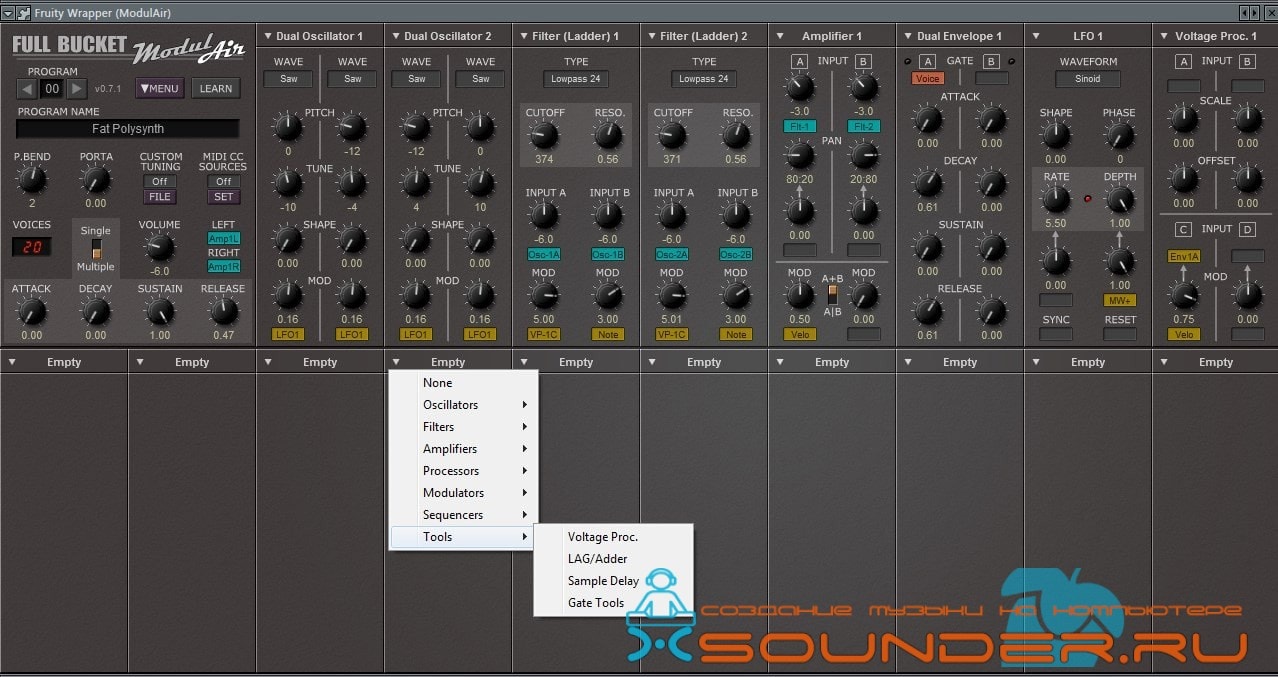Click input A box in Voltage Proc. 1
The height and width of the screenshot is (677, 1278).
(x=1184, y=62)
